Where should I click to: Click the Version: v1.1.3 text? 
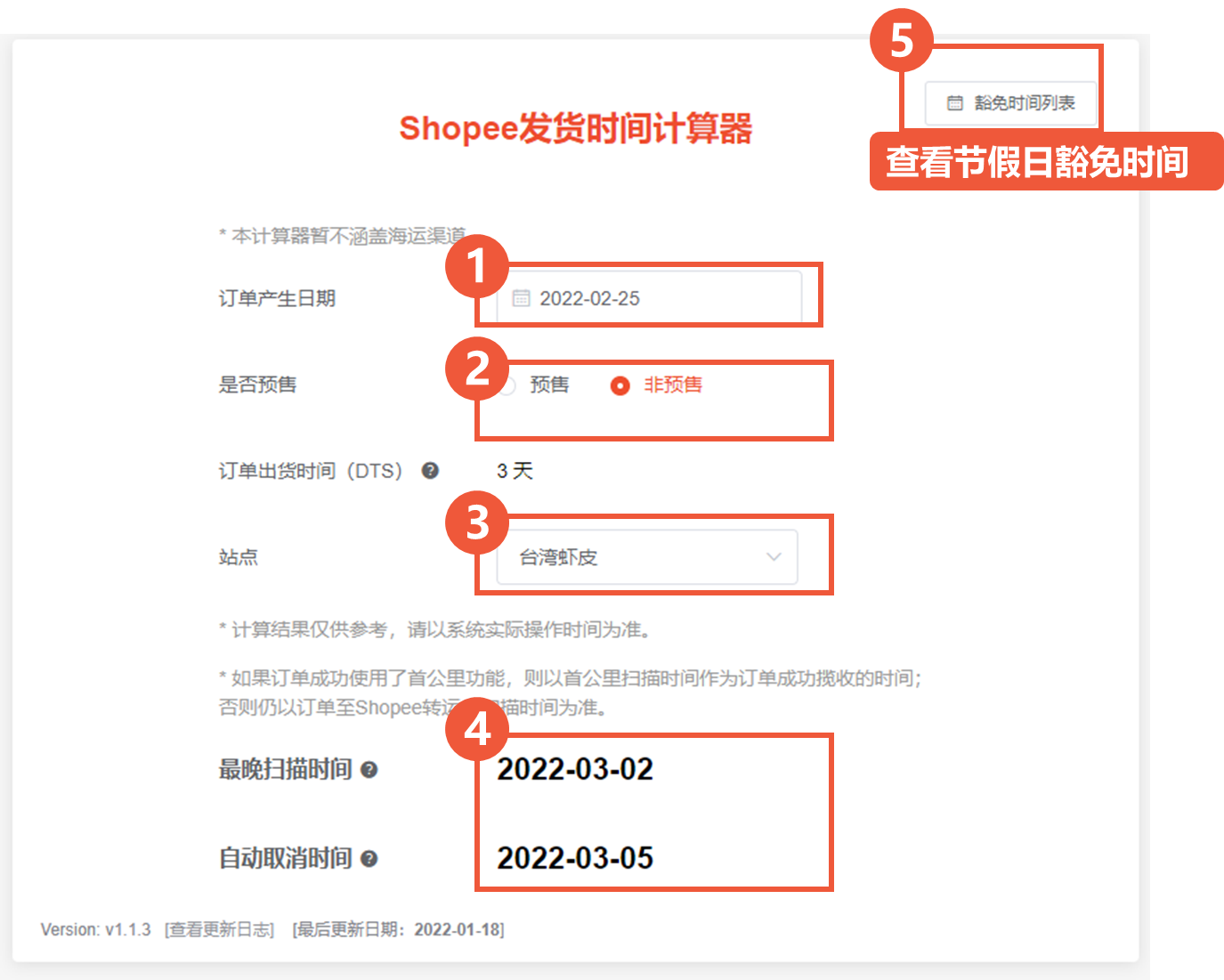point(96,929)
